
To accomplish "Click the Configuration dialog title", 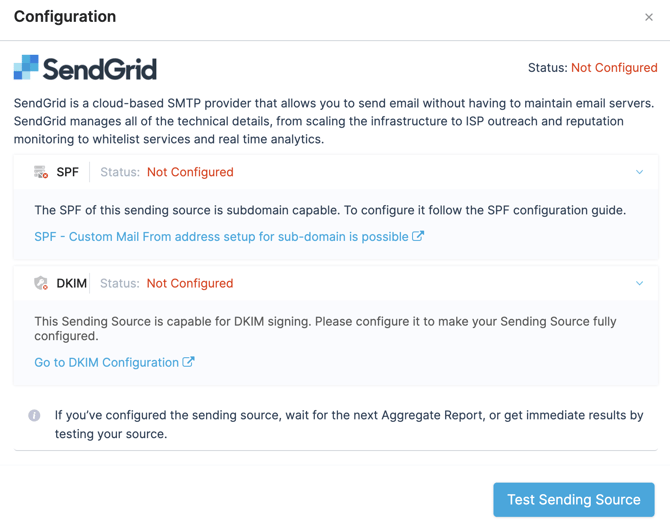I will [x=65, y=17].
